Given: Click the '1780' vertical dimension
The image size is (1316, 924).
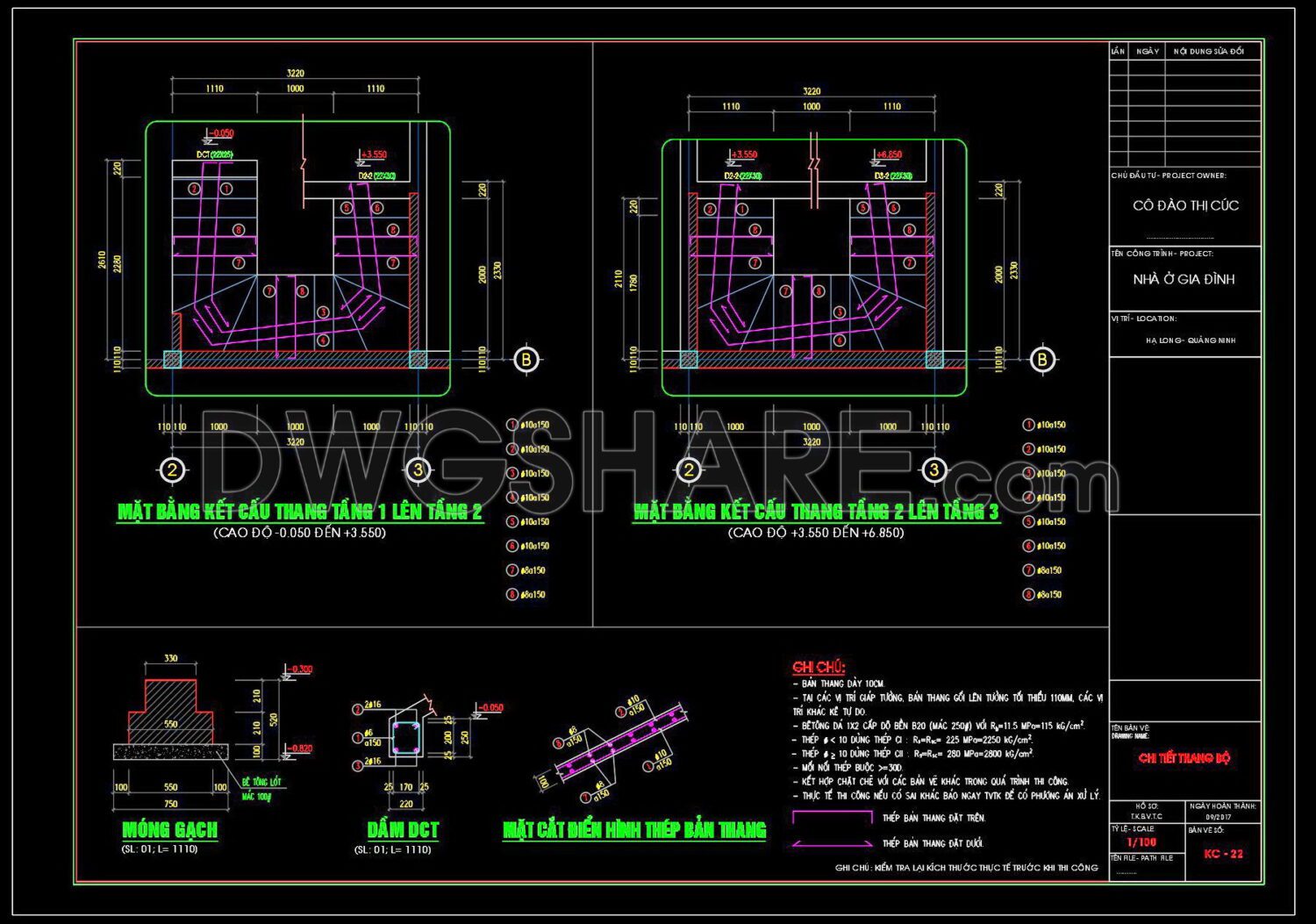Looking at the screenshot, I should 633,283.
